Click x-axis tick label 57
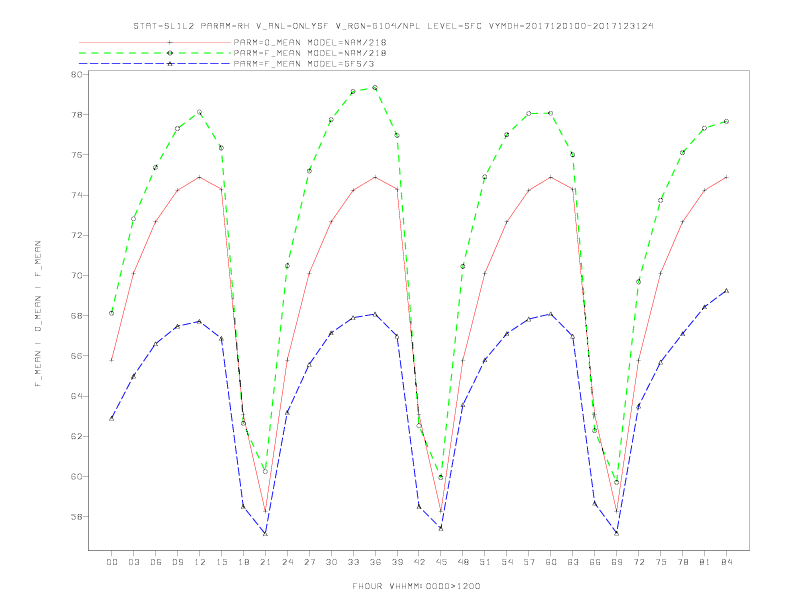Image resolution: width=792 pixels, height=612 pixels. 529,562
